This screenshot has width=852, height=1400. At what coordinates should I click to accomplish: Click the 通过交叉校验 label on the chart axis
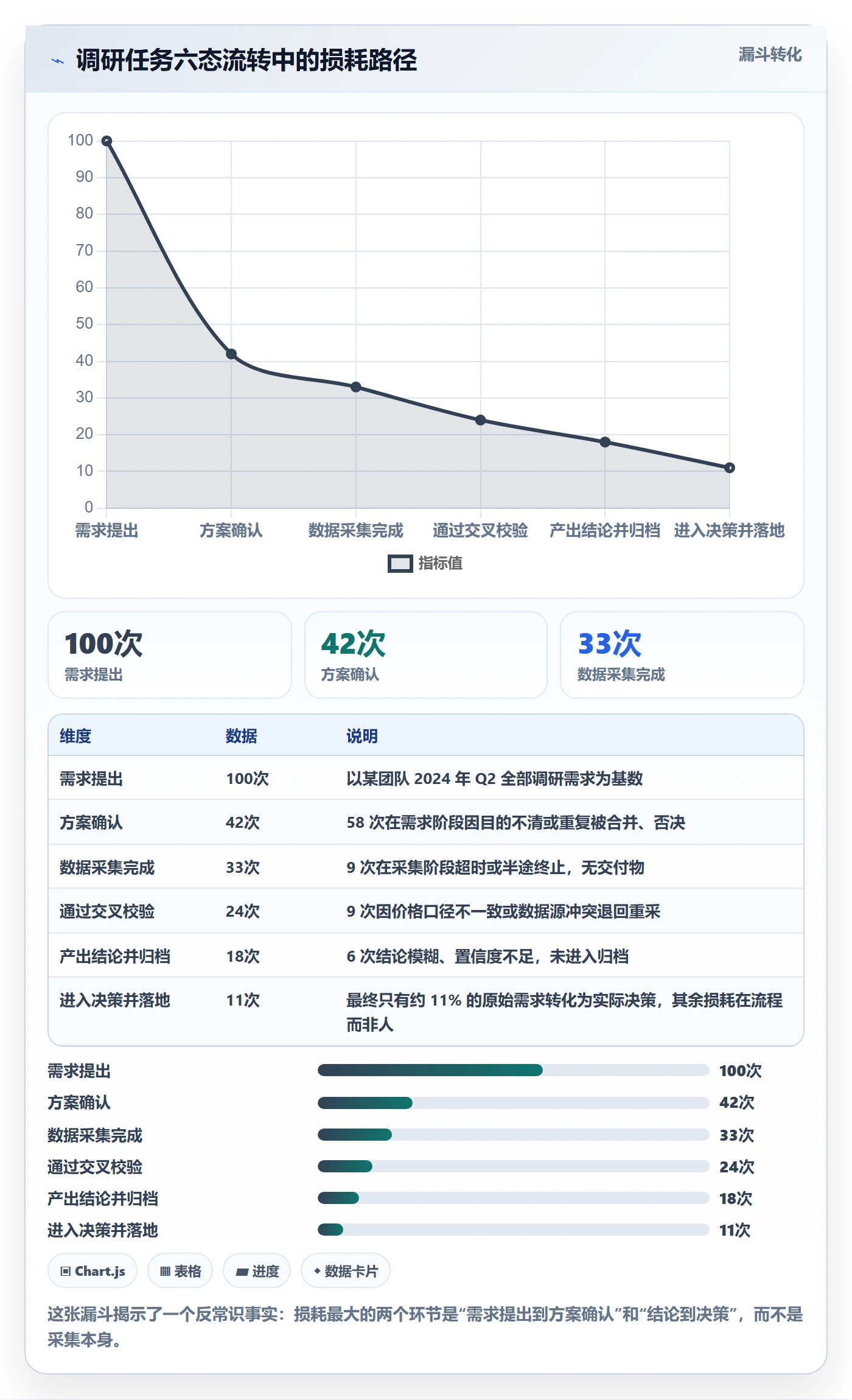pos(480,530)
